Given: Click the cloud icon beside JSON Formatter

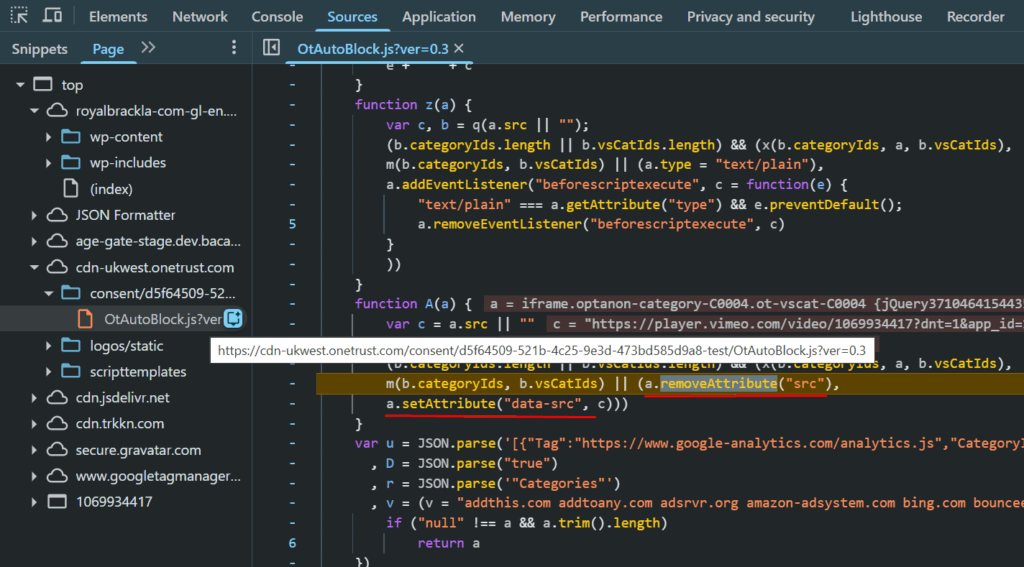Looking at the screenshot, I should 56,215.
